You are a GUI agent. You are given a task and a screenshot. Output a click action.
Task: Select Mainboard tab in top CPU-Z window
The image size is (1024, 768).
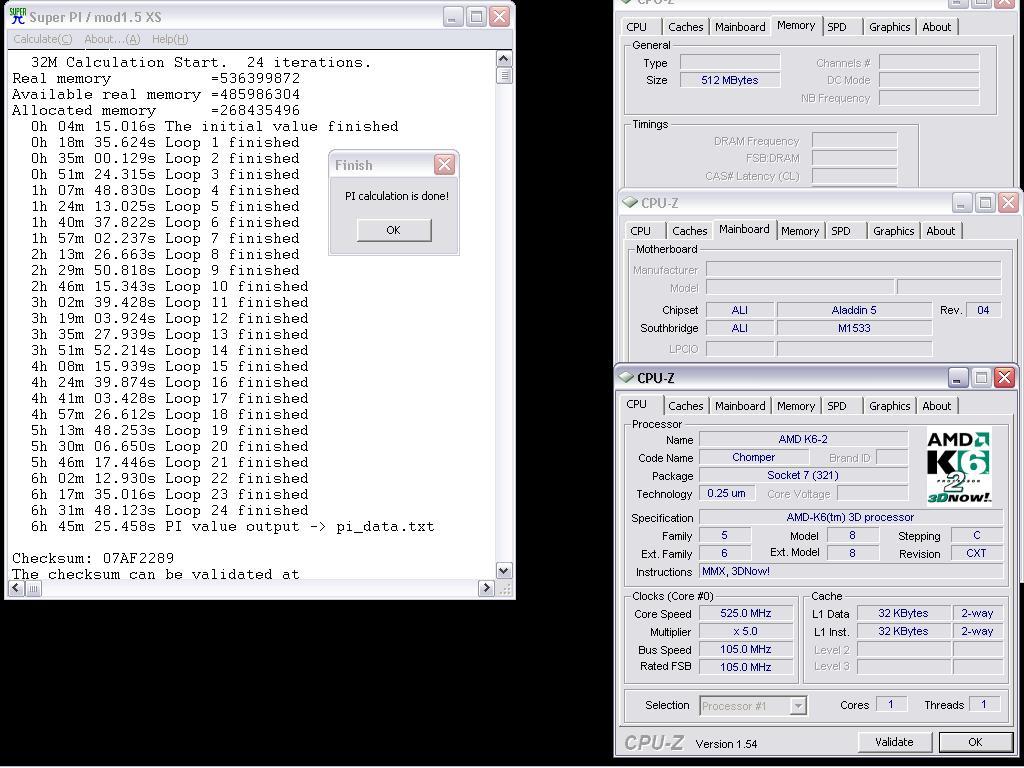tap(740, 27)
